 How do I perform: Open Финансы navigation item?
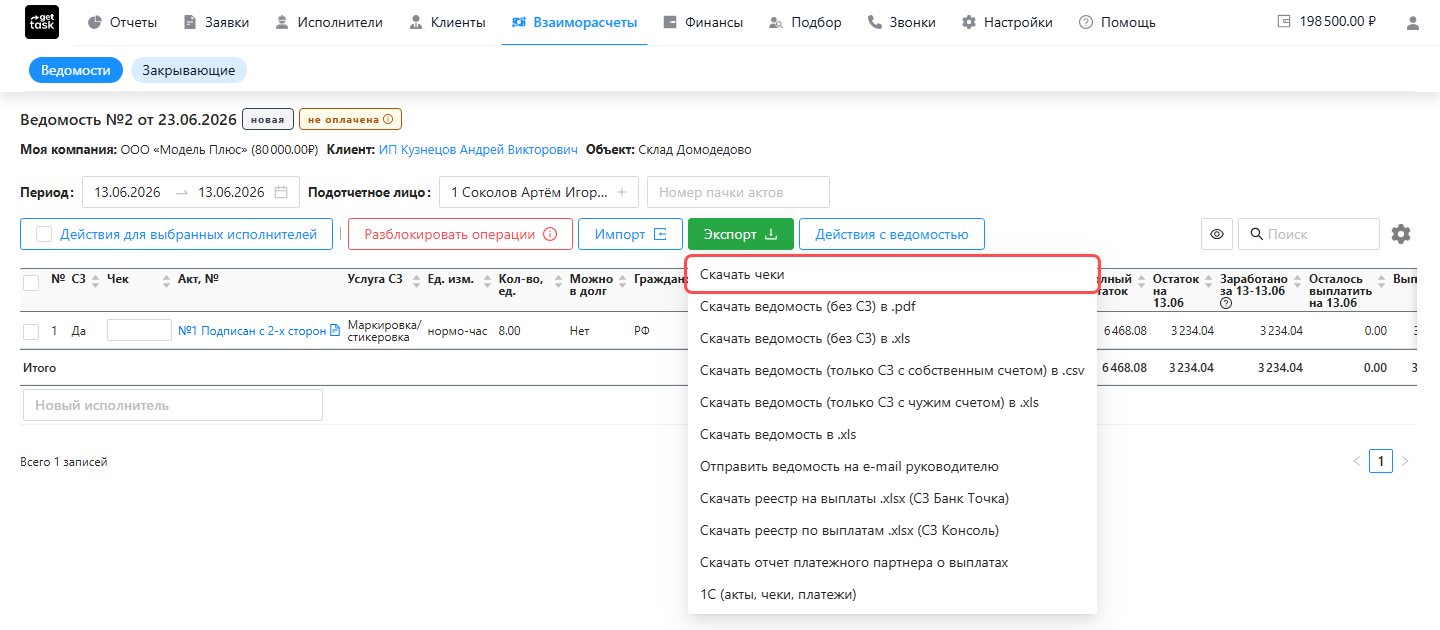[x=703, y=22]
